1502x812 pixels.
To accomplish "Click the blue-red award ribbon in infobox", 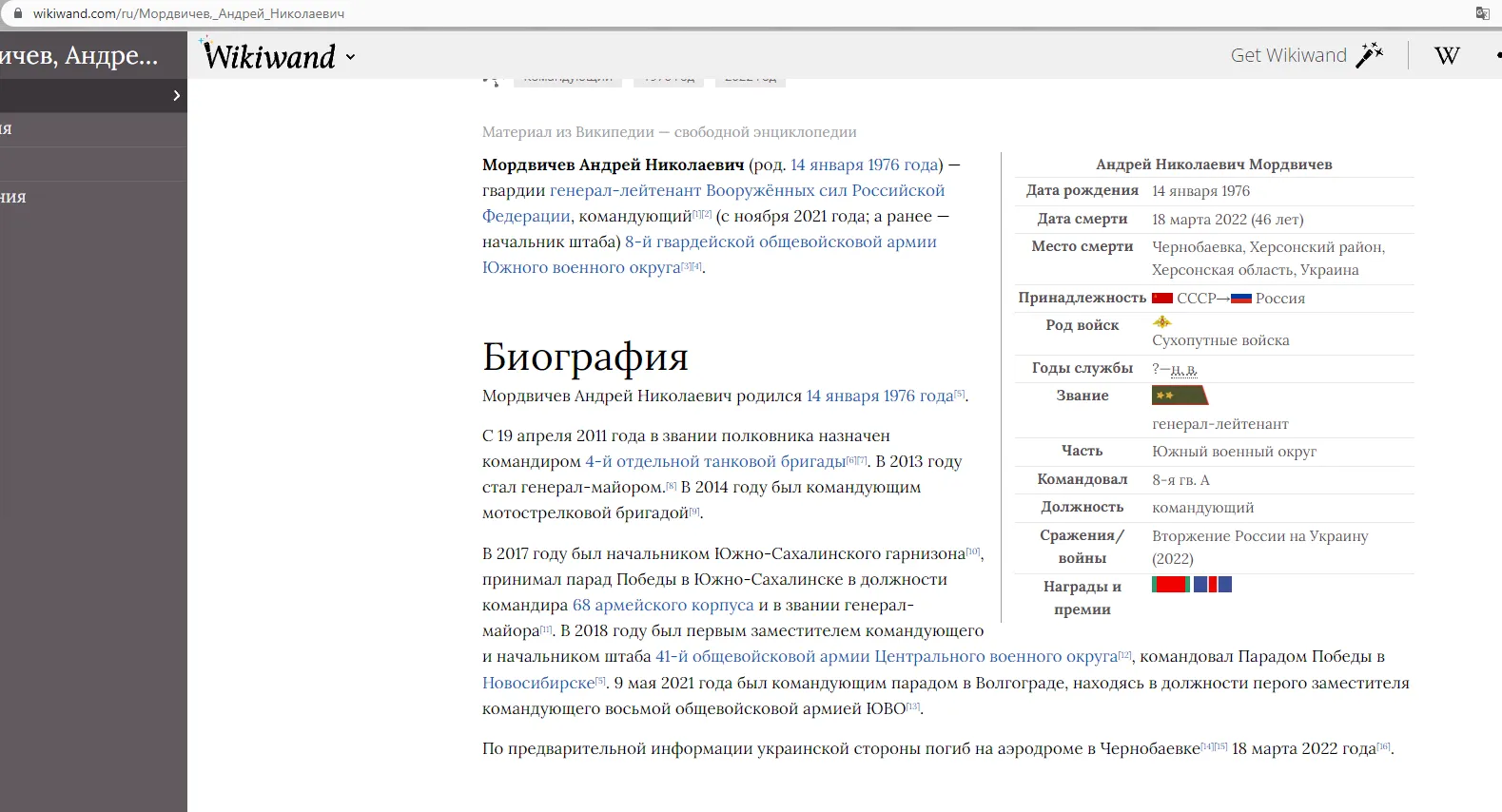I will 1213,585.
